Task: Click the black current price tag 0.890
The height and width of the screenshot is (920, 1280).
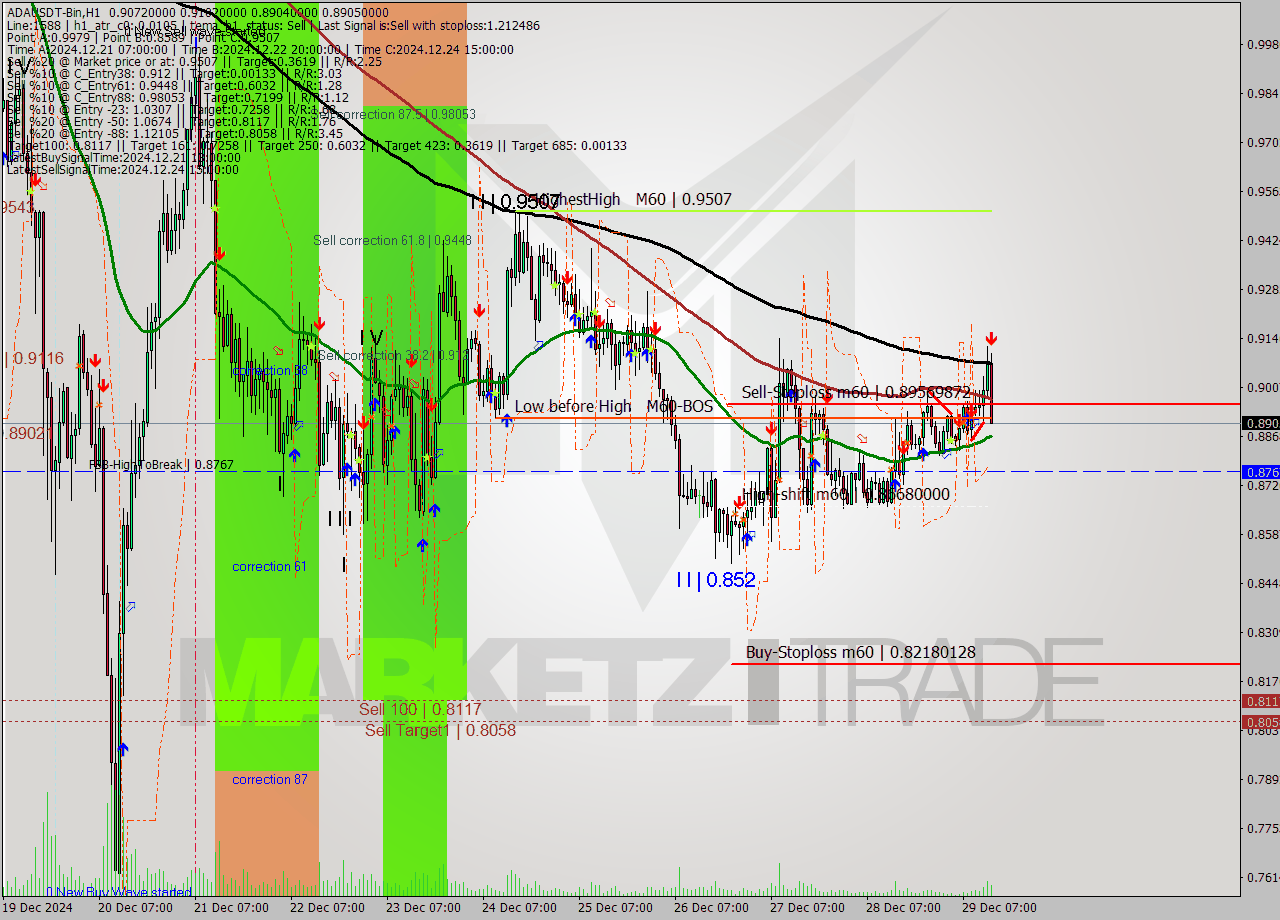Action: click(x=1261, y=423)
